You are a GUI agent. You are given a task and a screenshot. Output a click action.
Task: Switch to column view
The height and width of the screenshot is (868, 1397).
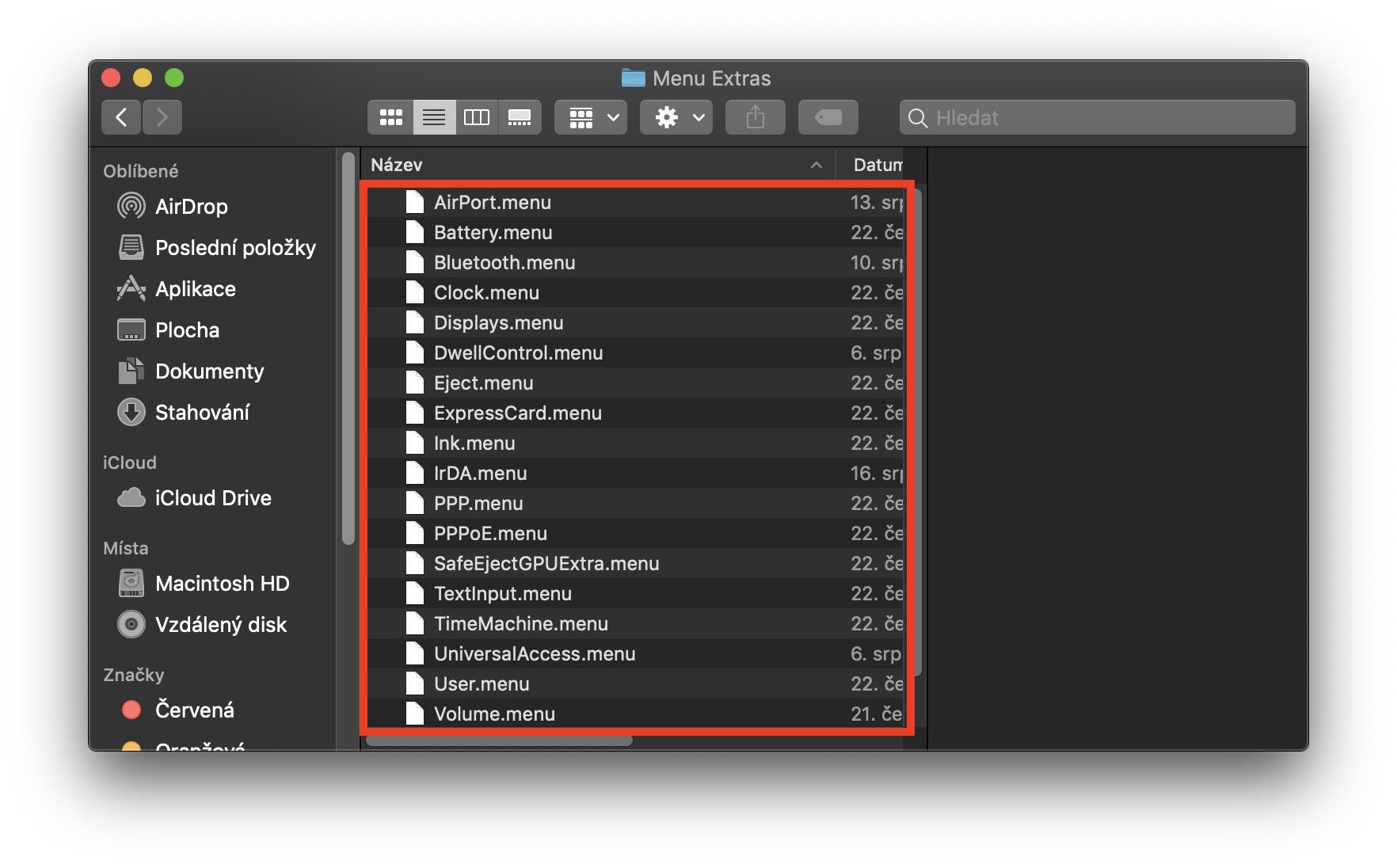click(x=476, y=117)
